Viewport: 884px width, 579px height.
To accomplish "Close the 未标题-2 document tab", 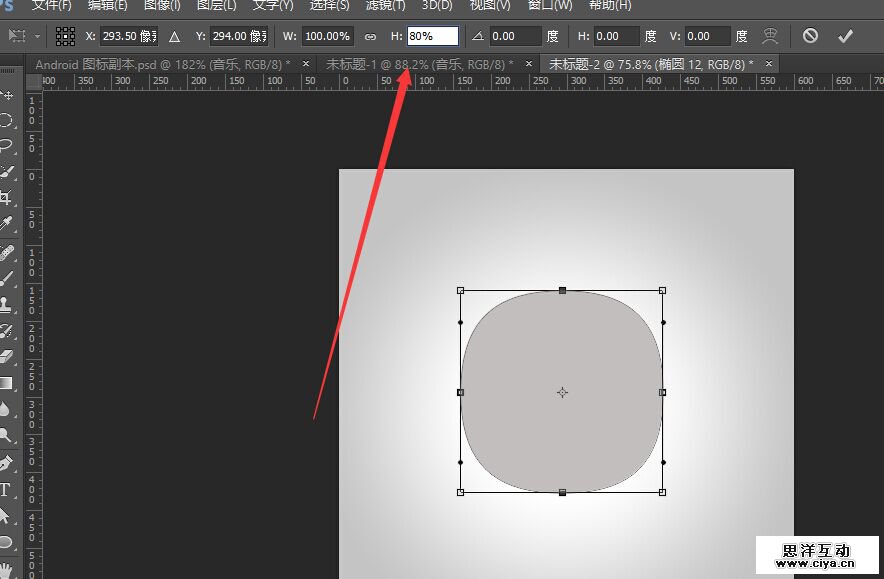I will coord(767,64).
